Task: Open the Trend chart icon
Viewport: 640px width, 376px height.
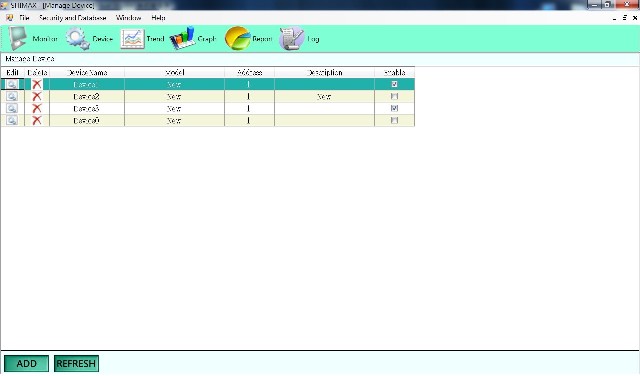Action: click(x=132, y=39)
